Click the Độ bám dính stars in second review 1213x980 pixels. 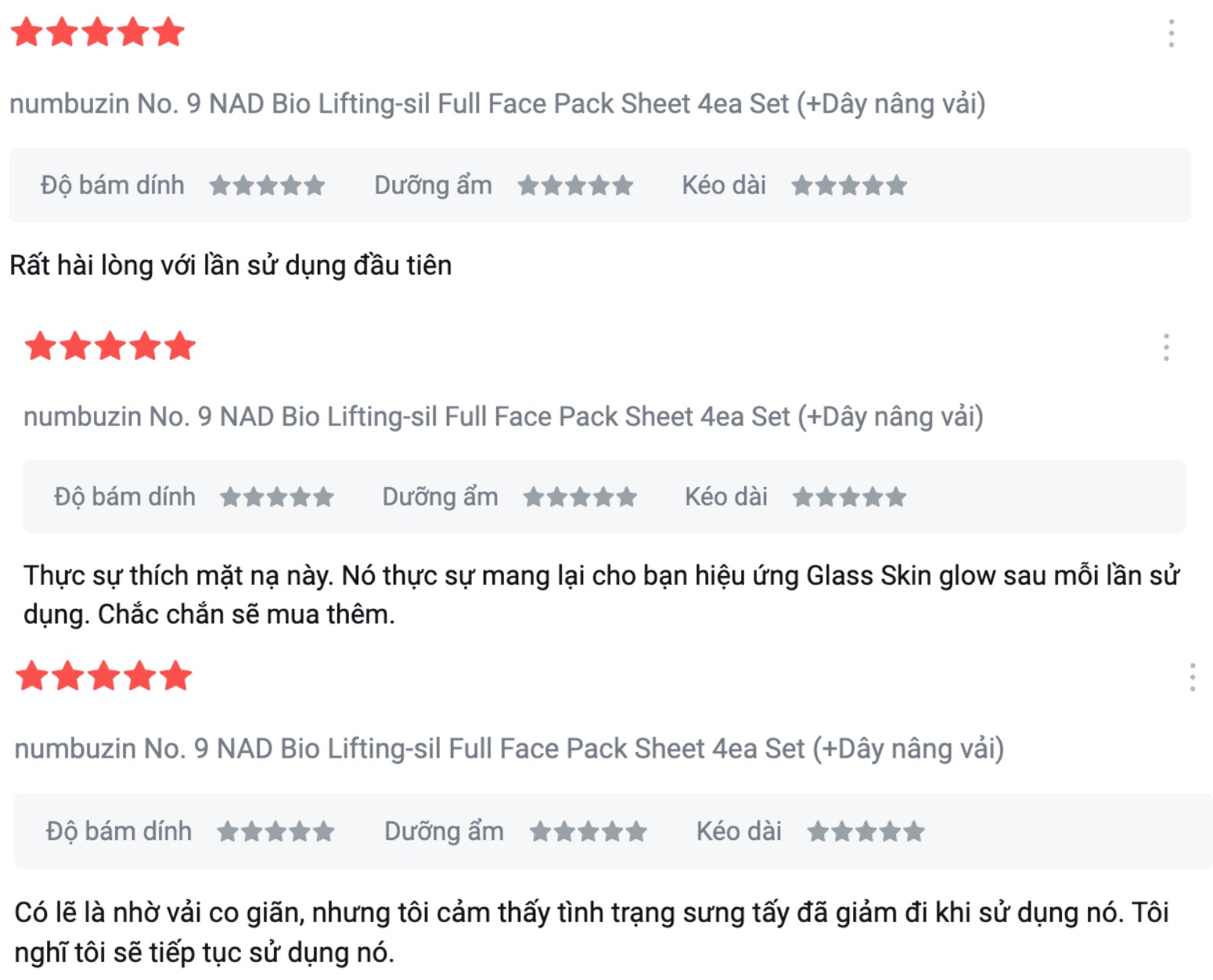pyautogui.click(x=277, y=497)
